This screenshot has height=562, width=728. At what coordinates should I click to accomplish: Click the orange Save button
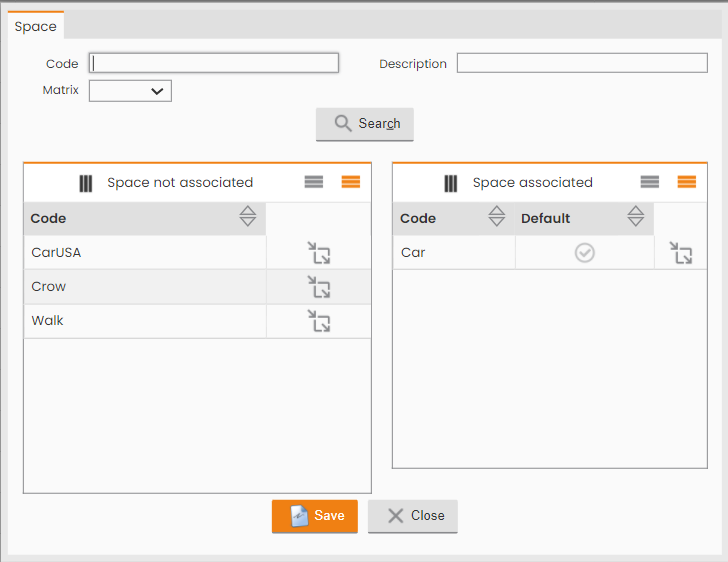click(315, 516)
